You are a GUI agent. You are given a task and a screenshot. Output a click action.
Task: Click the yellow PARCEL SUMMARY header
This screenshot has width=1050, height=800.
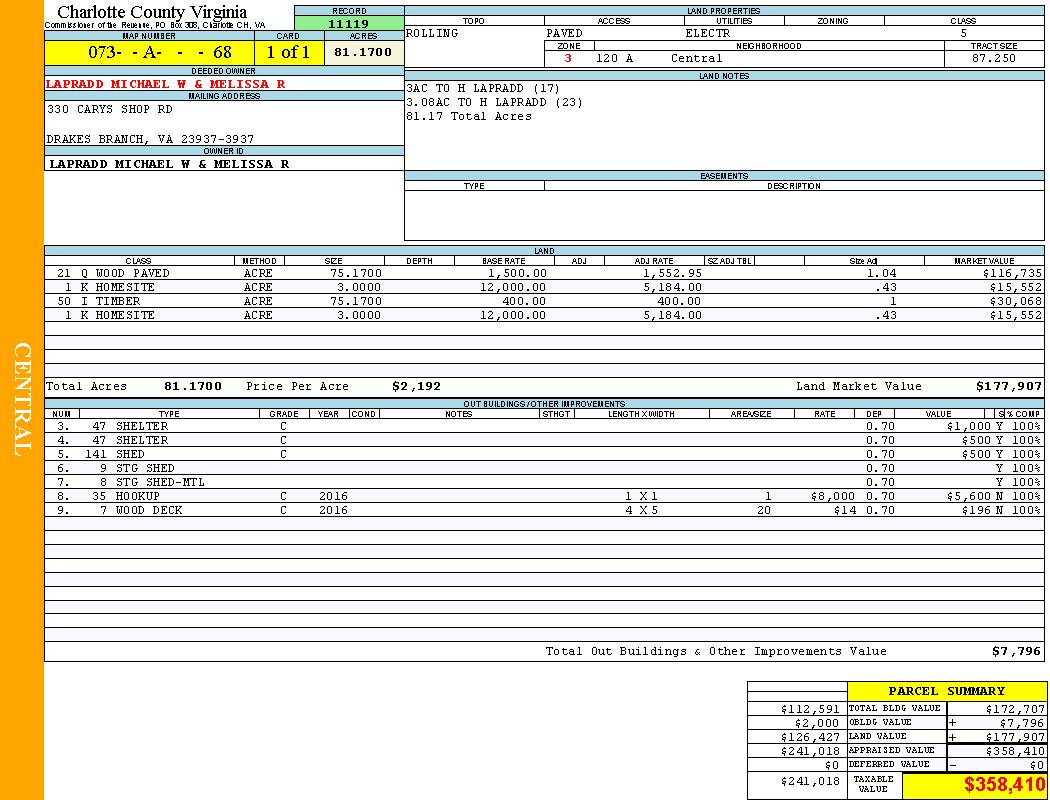tap(946, 691)
